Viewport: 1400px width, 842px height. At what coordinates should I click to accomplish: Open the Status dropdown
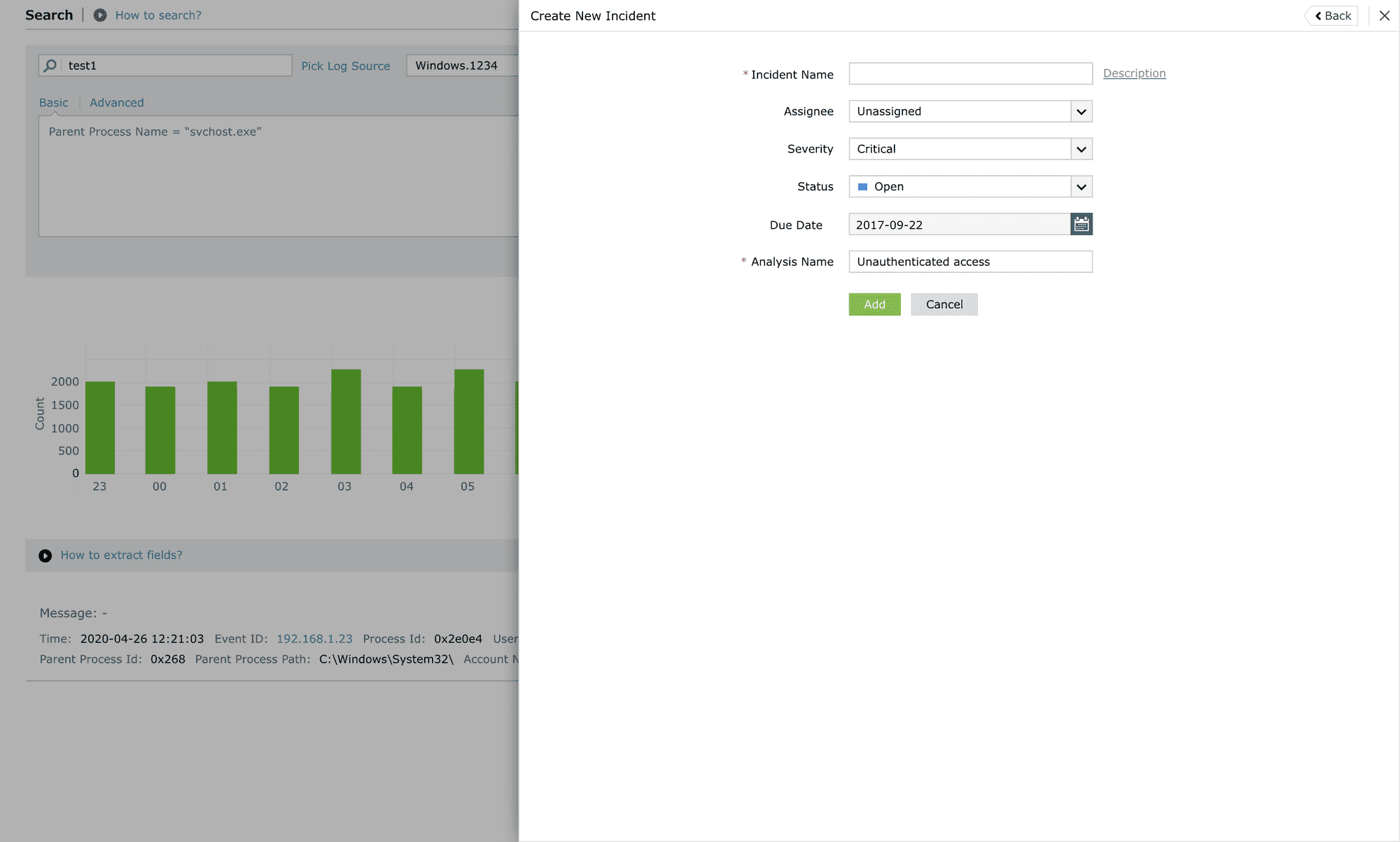tap(1080, 186)
